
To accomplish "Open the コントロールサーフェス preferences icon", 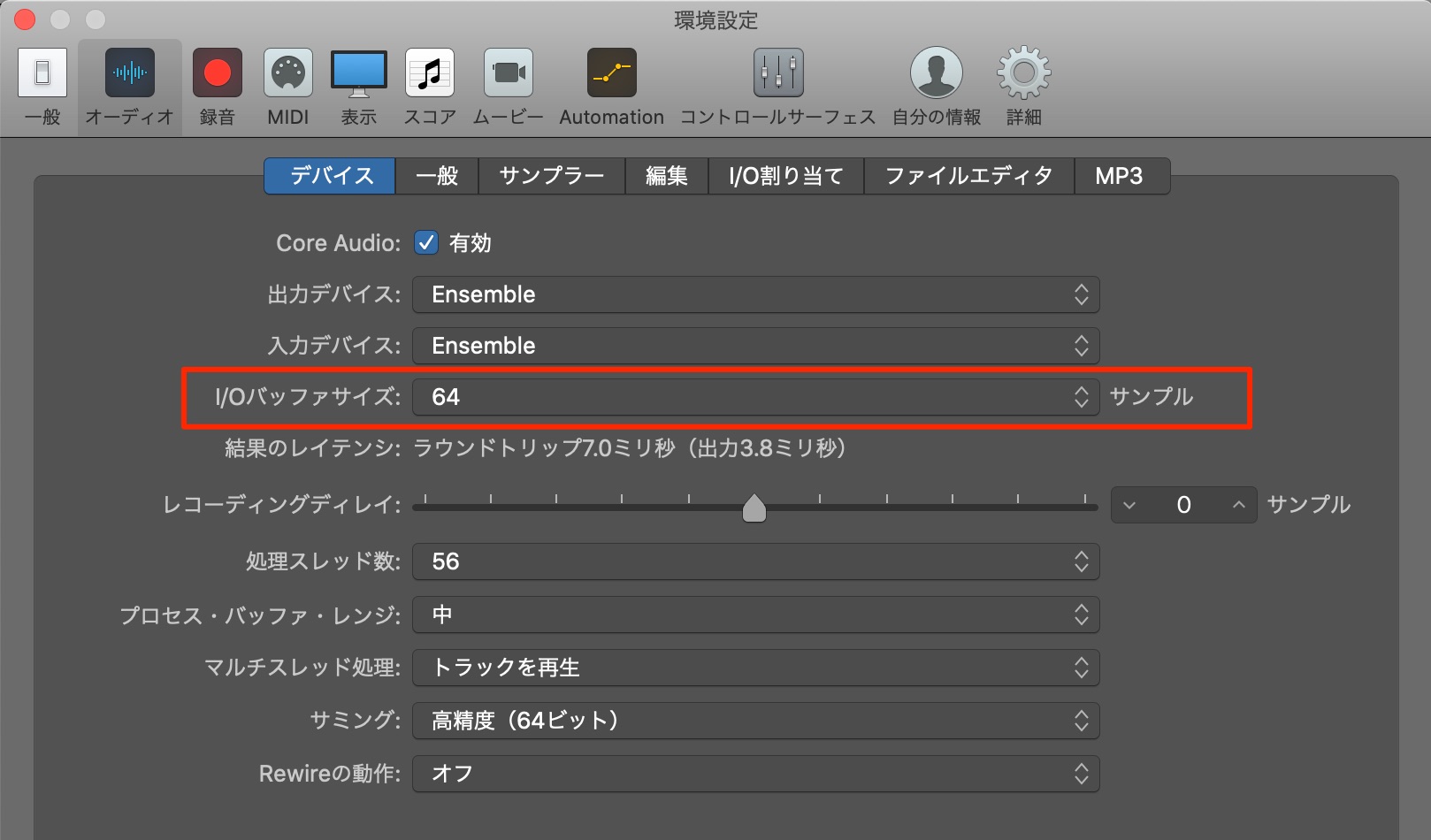I will [778, 73].
